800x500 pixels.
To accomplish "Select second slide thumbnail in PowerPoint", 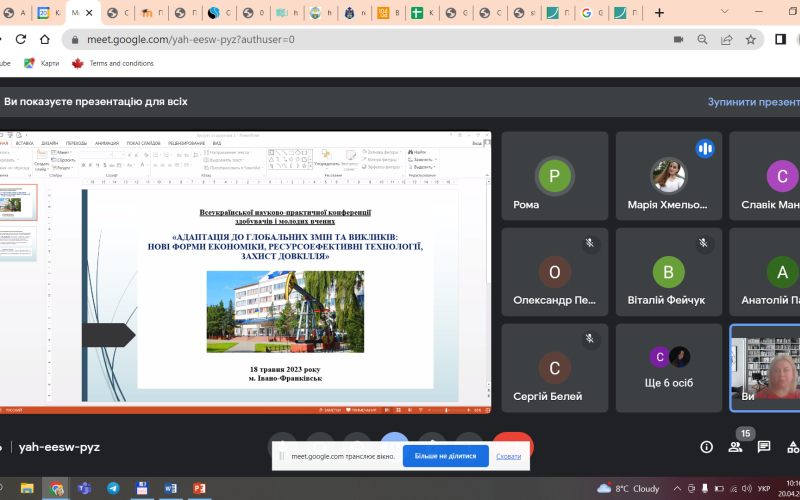I will (x=18, y=244).
